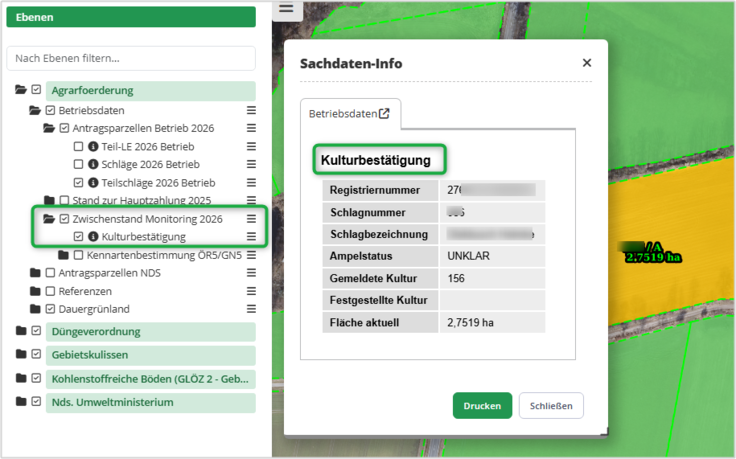Uncheck Zwischenstand Monitoring 2026 checkbox
Viewport: 736px width, 459px height.
pyautogui.click(x=64, y=219)
